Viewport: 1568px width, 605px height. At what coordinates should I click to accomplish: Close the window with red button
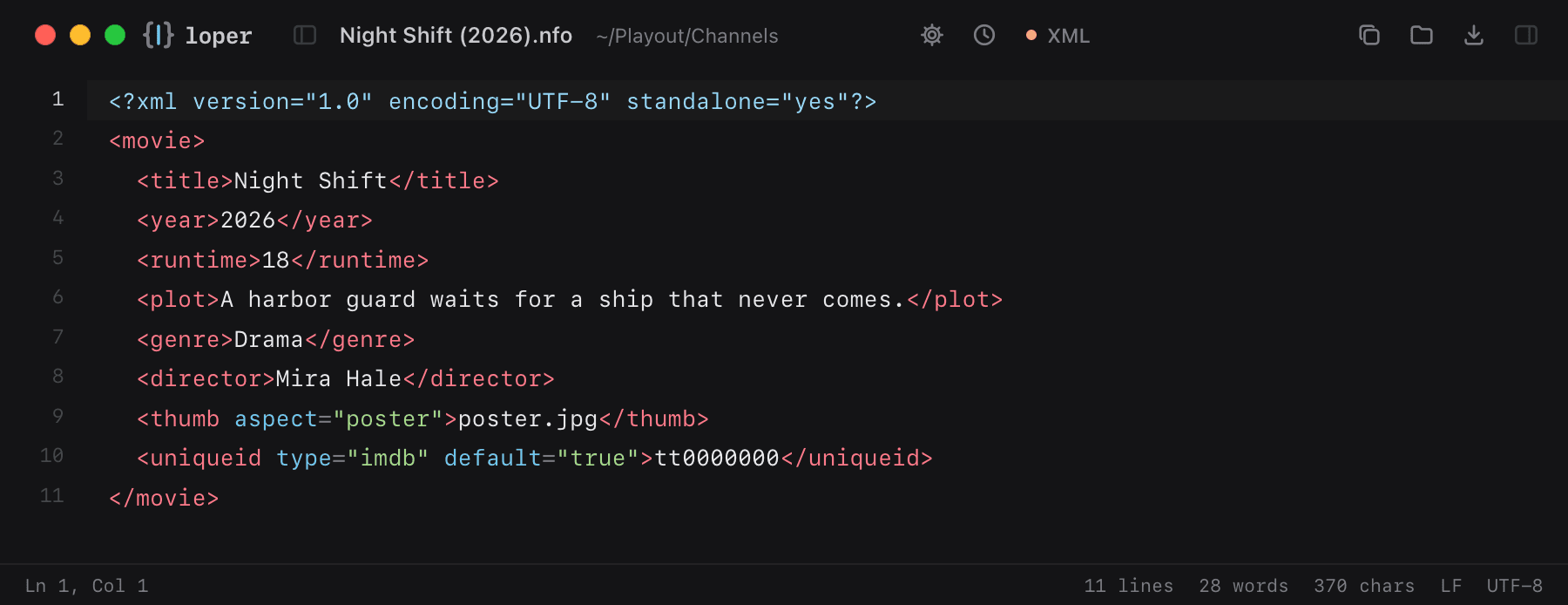pyautogui.click(x=45, y=35)
